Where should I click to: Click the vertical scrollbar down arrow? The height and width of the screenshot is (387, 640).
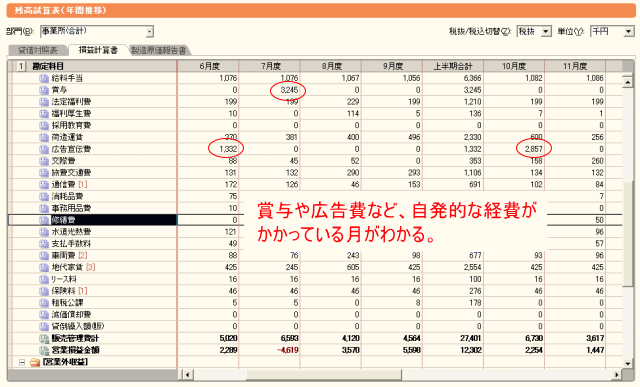pos(628,363)
